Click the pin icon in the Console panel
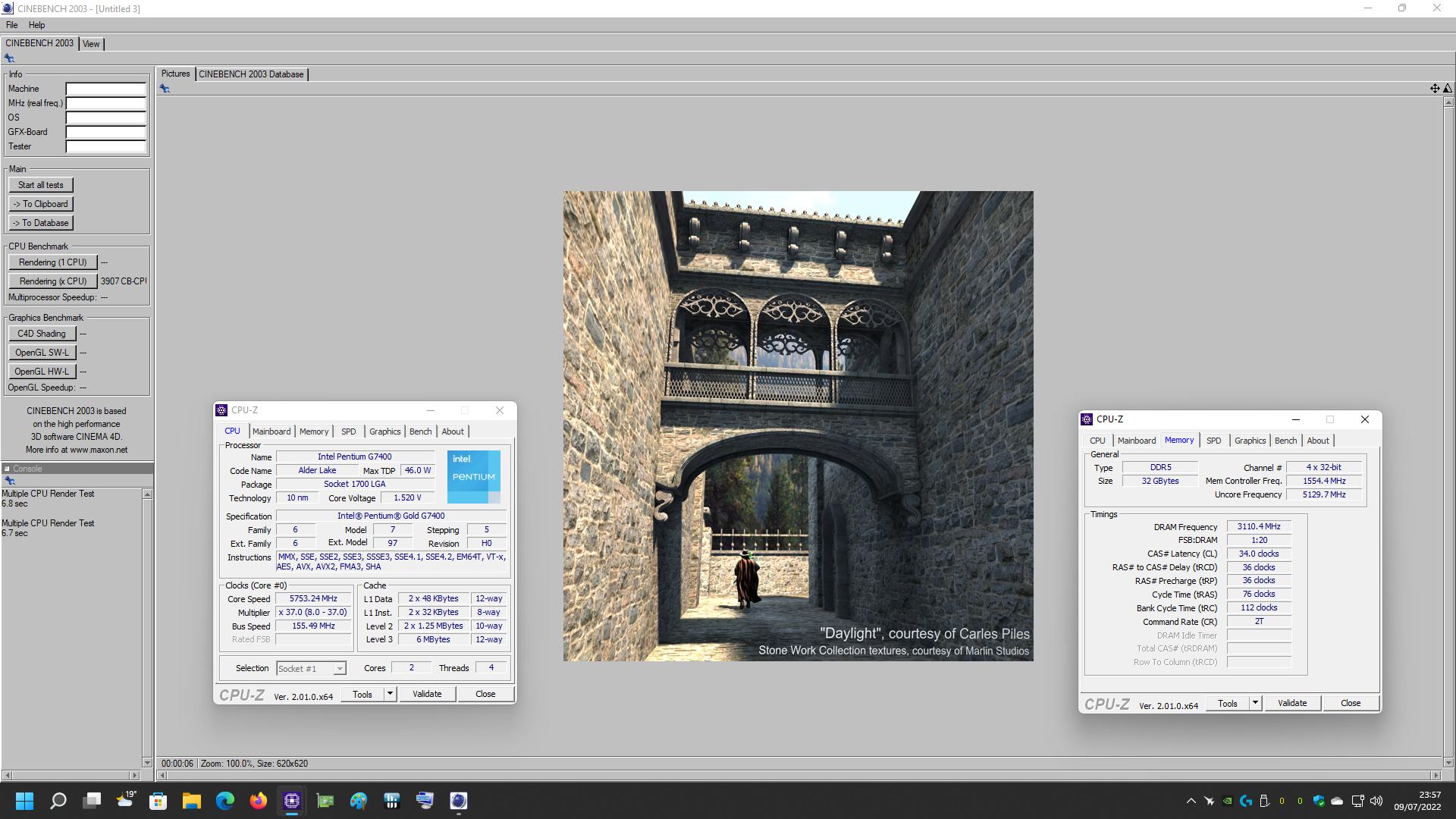This screenshot has width=1456, height=819. click(10, 481)
